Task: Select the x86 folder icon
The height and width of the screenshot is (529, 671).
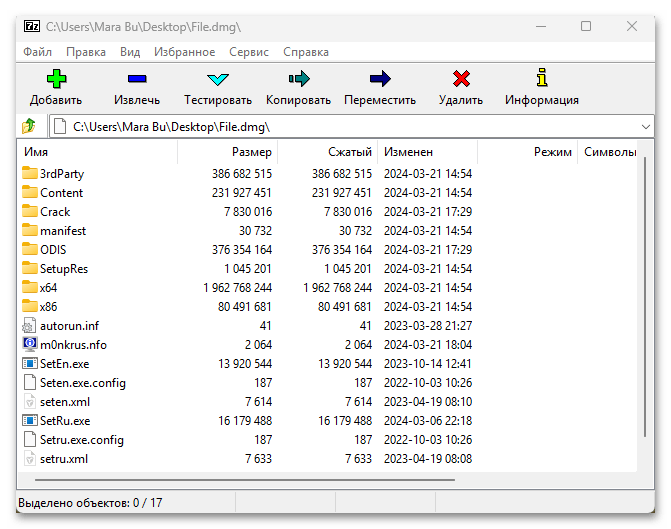Action: tap(30, 306)
